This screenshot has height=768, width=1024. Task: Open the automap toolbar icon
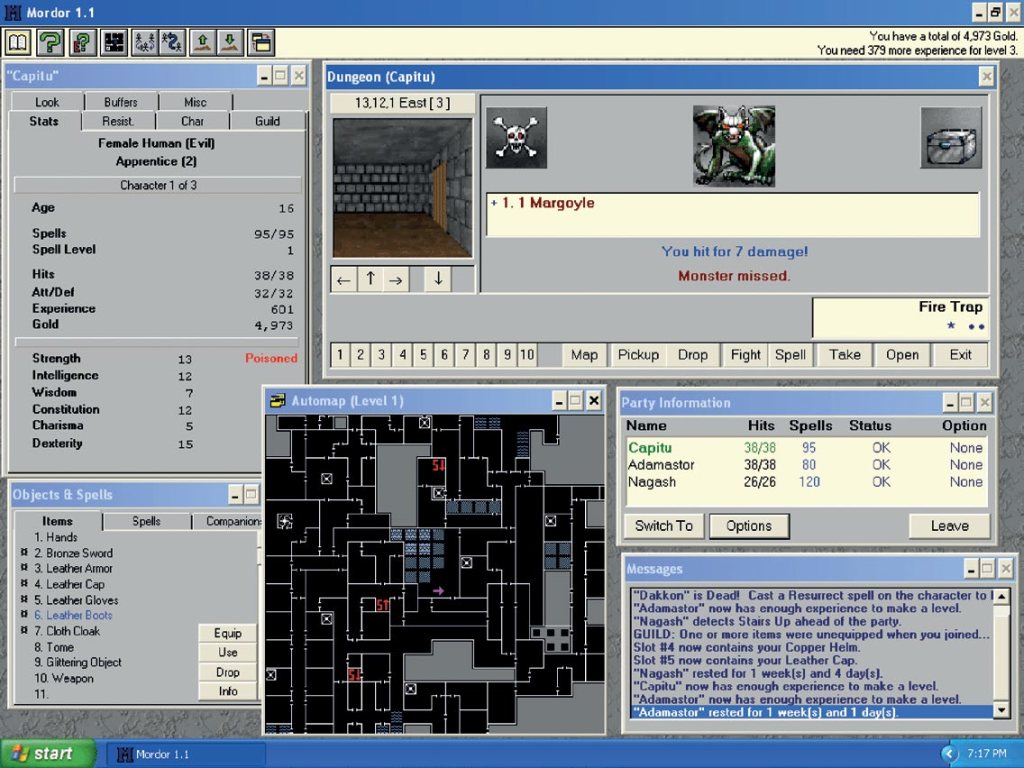tap(113, 43)
